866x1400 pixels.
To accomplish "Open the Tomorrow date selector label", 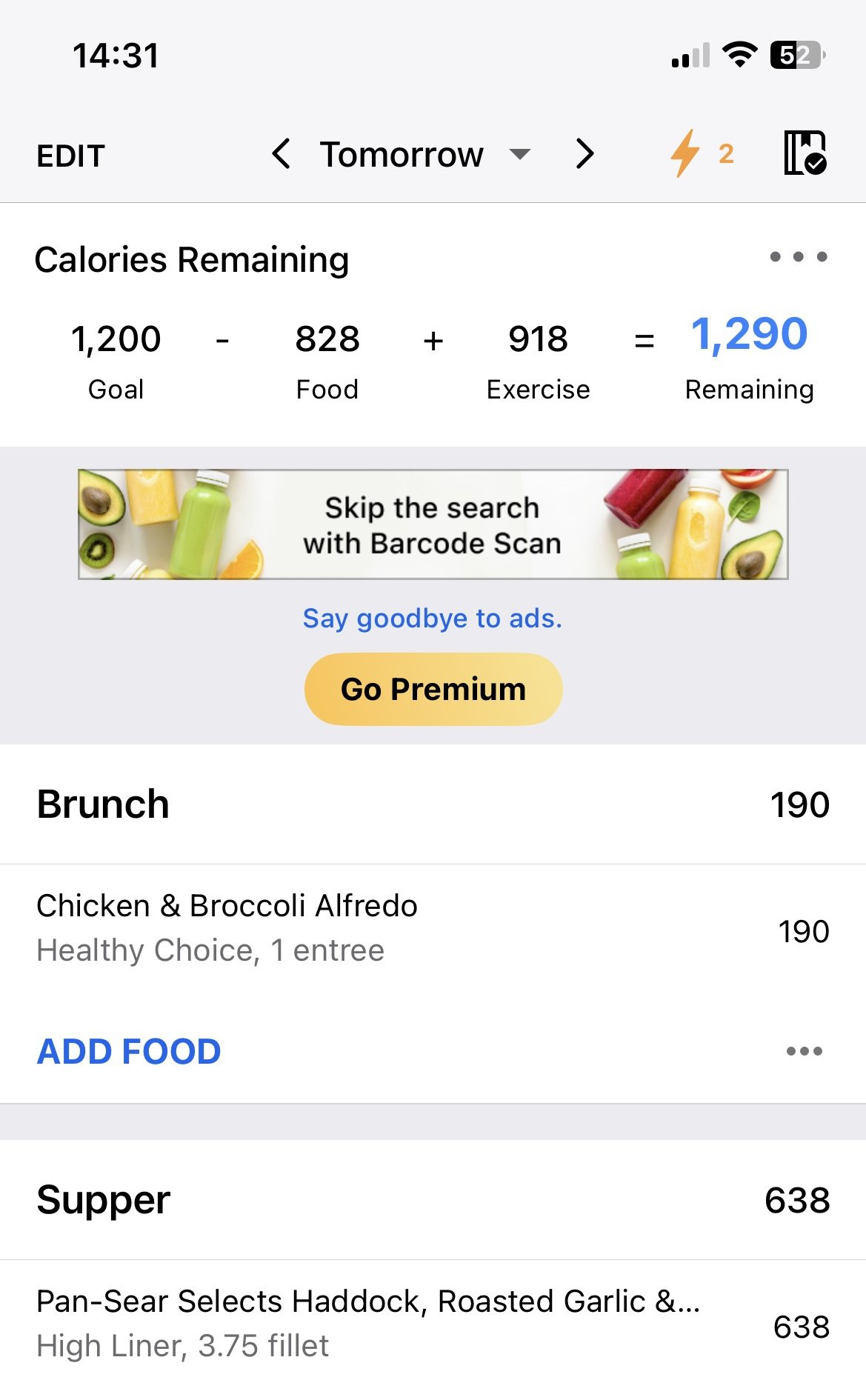I will click(402, 155).
